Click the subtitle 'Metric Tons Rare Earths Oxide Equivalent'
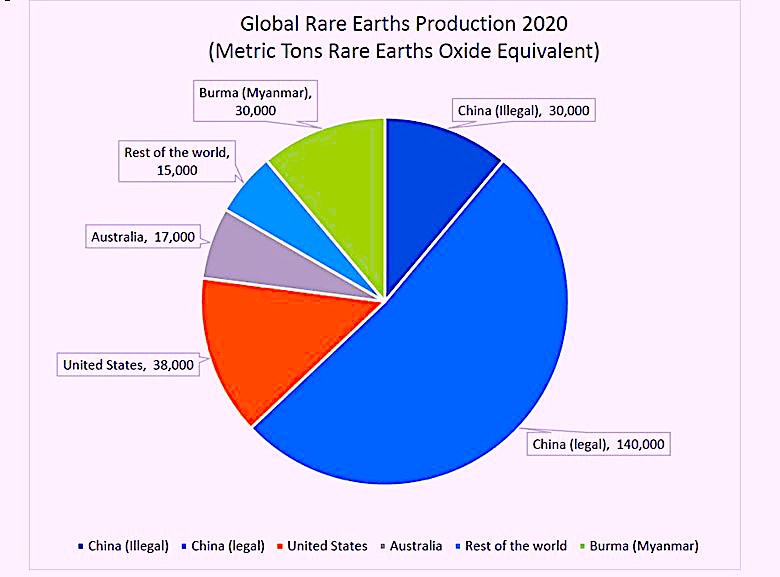 [404, 51]
